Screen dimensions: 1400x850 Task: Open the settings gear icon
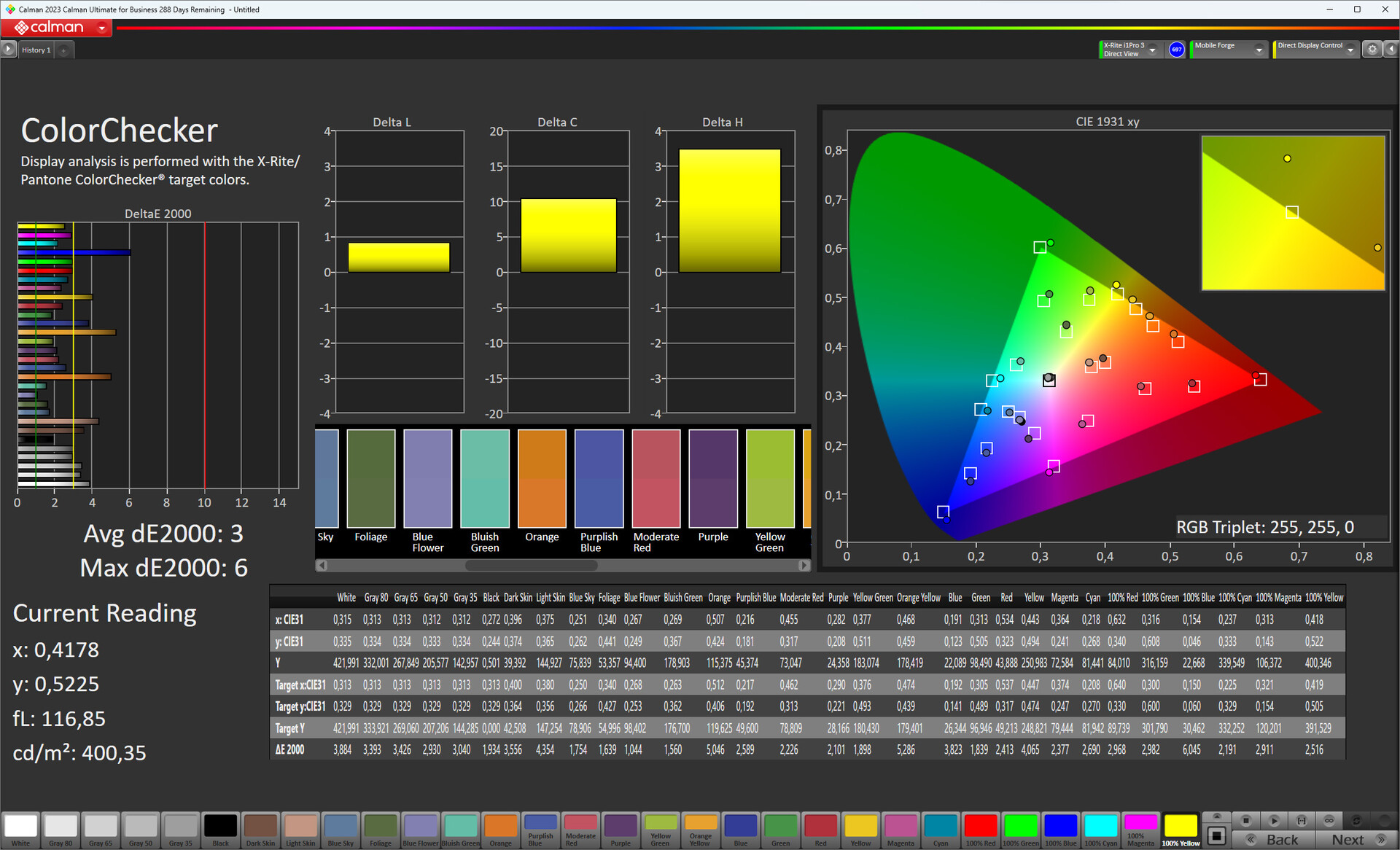[x=1372, y=50]
